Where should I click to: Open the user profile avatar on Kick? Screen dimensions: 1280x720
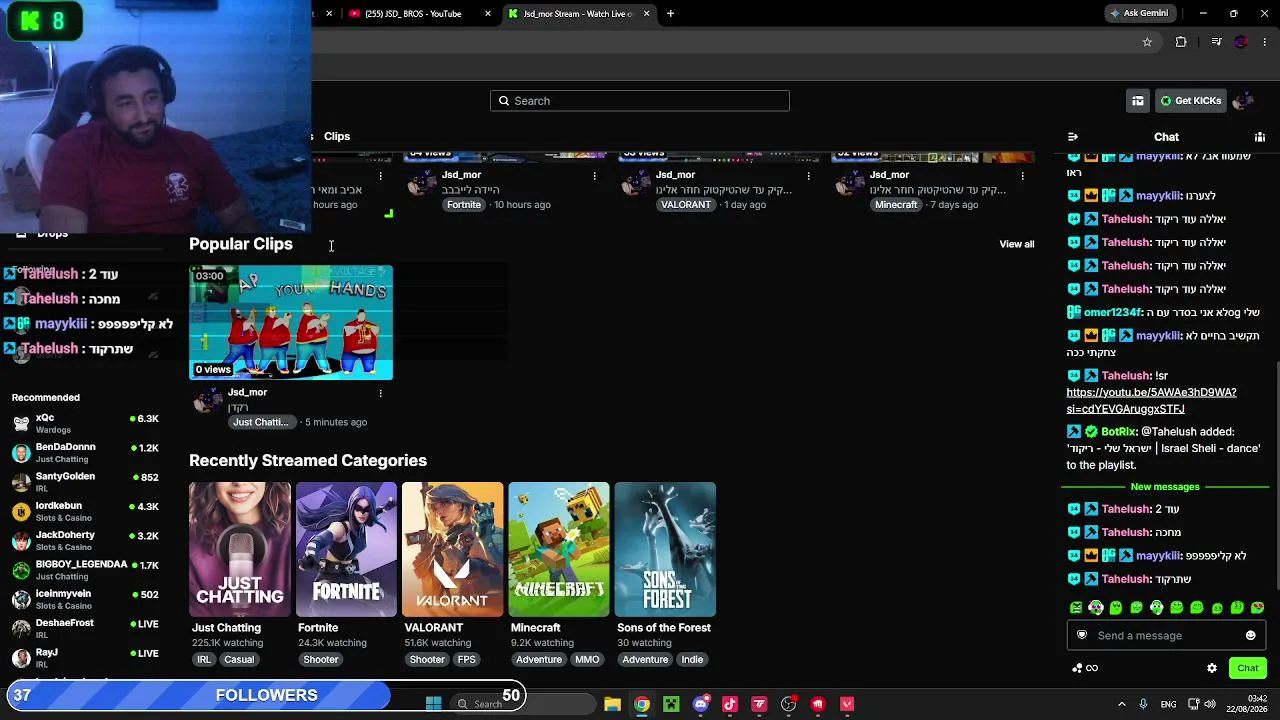click(x=1243, y=101)
